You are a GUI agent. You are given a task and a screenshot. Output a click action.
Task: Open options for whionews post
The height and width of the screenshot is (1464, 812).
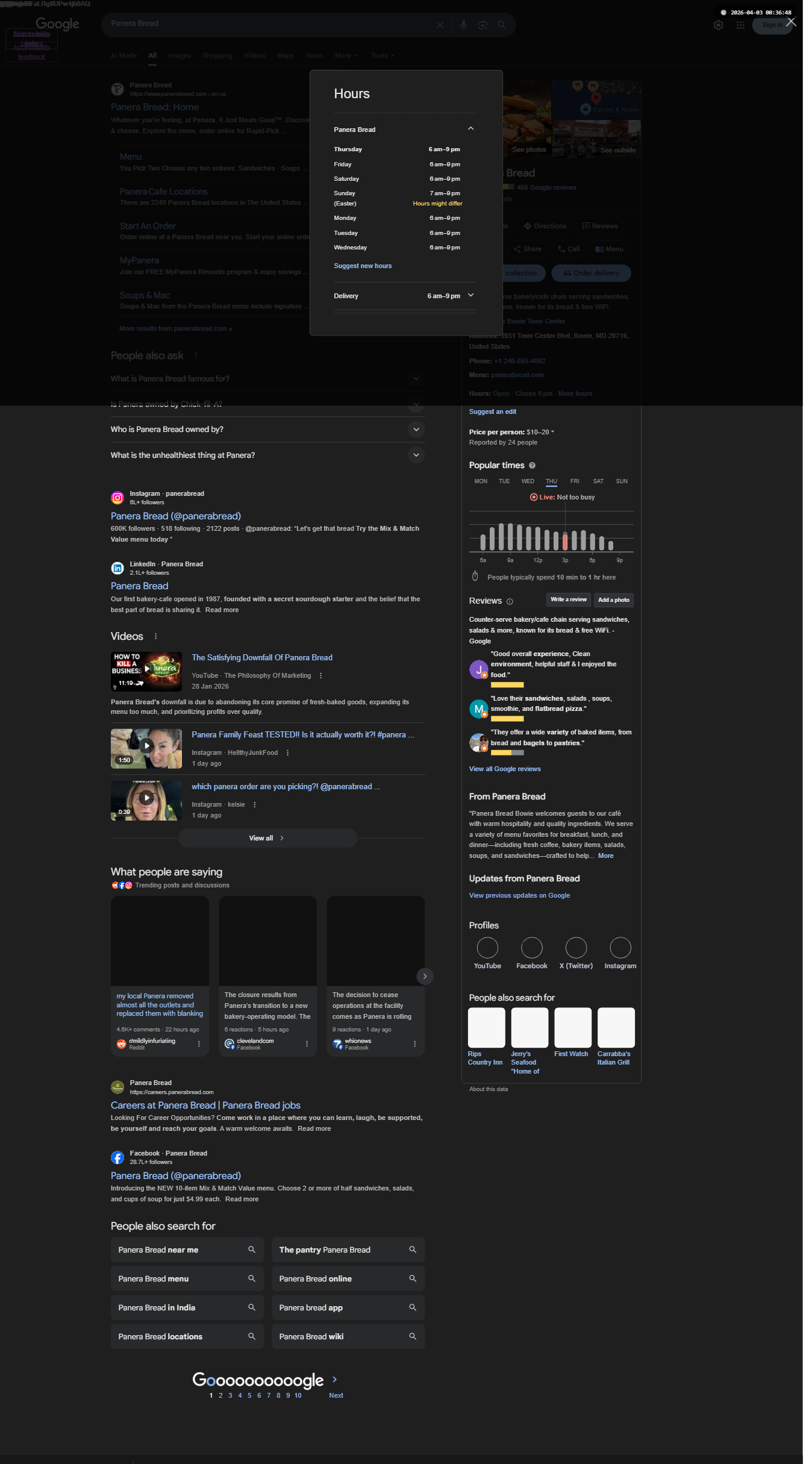414,1043
